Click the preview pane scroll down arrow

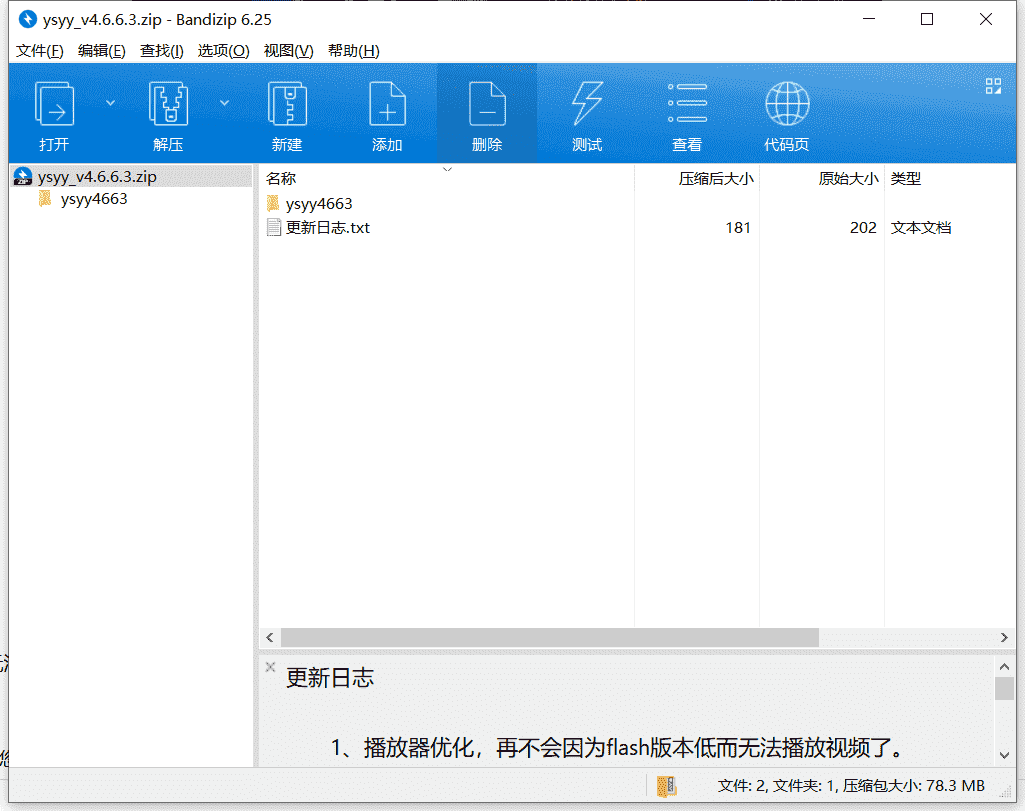click(x=1004, y=755)
